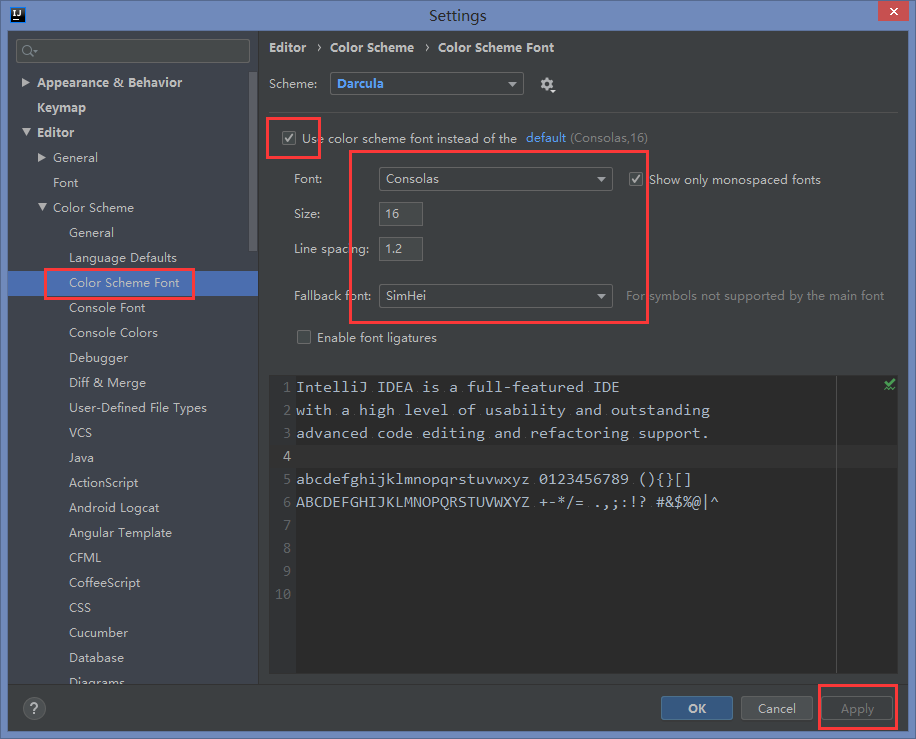Click 'Editor' in the breadcrumb path

pyautogui.click(x=287, y=47)
